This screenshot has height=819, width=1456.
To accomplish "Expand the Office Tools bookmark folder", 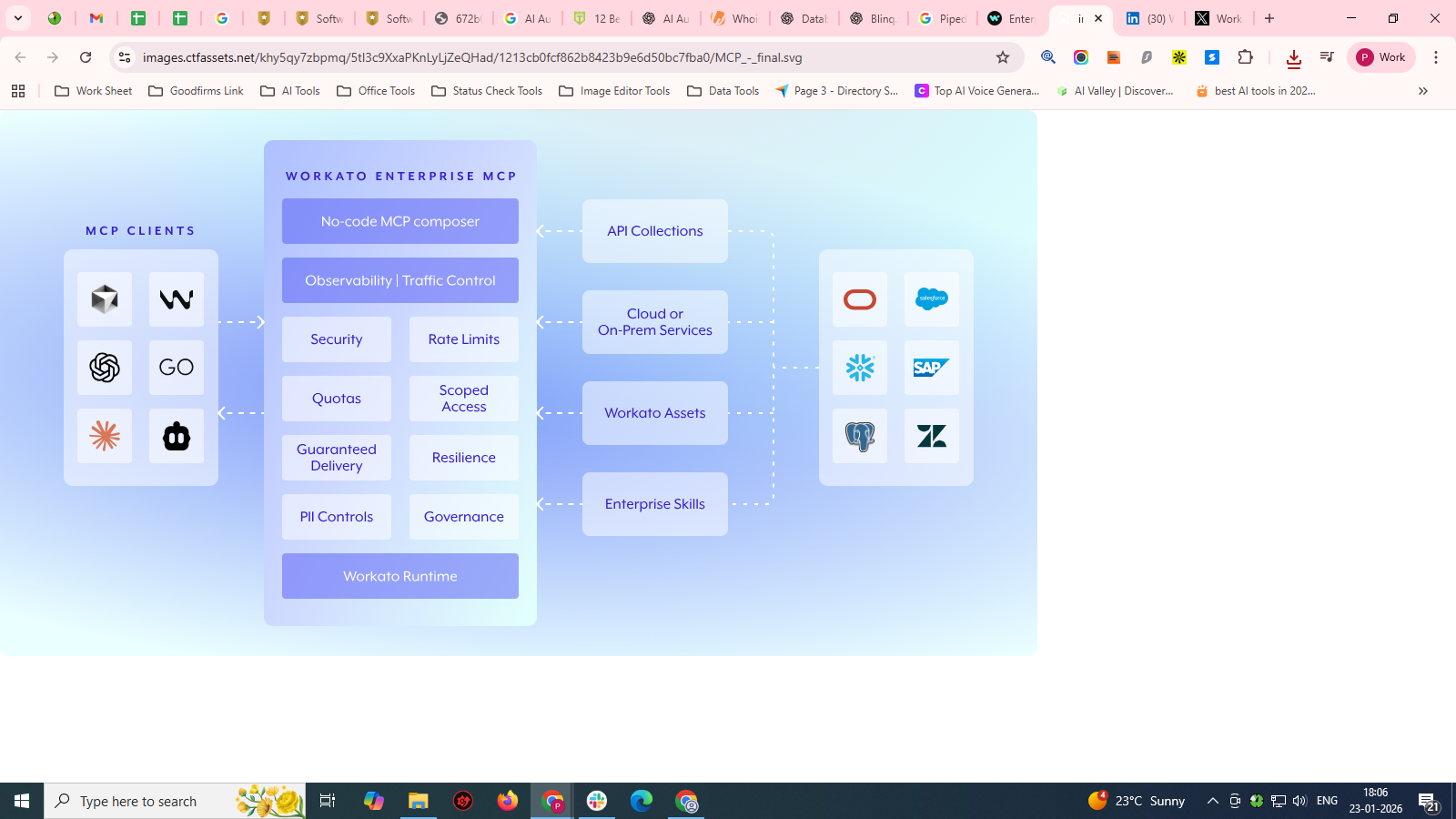I will (376, 91).
